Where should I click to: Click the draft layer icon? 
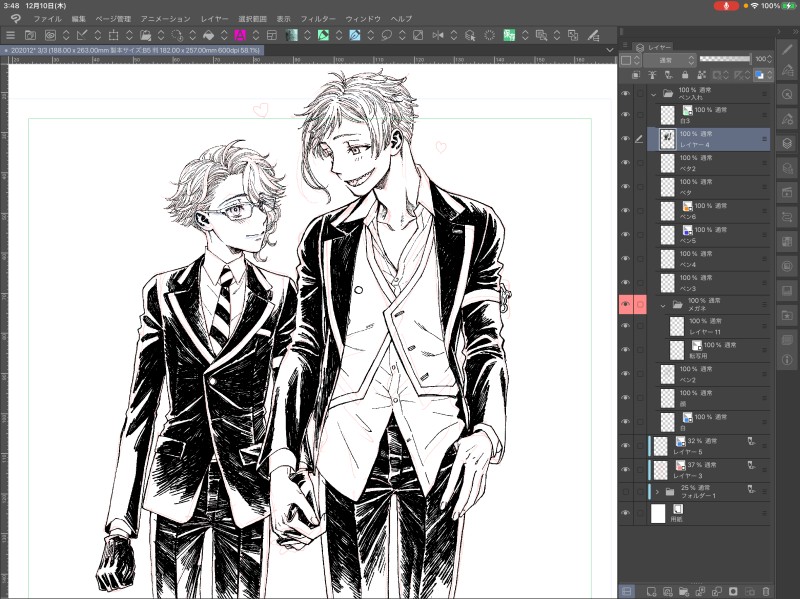pyautogui.click(x=668, y=75)
